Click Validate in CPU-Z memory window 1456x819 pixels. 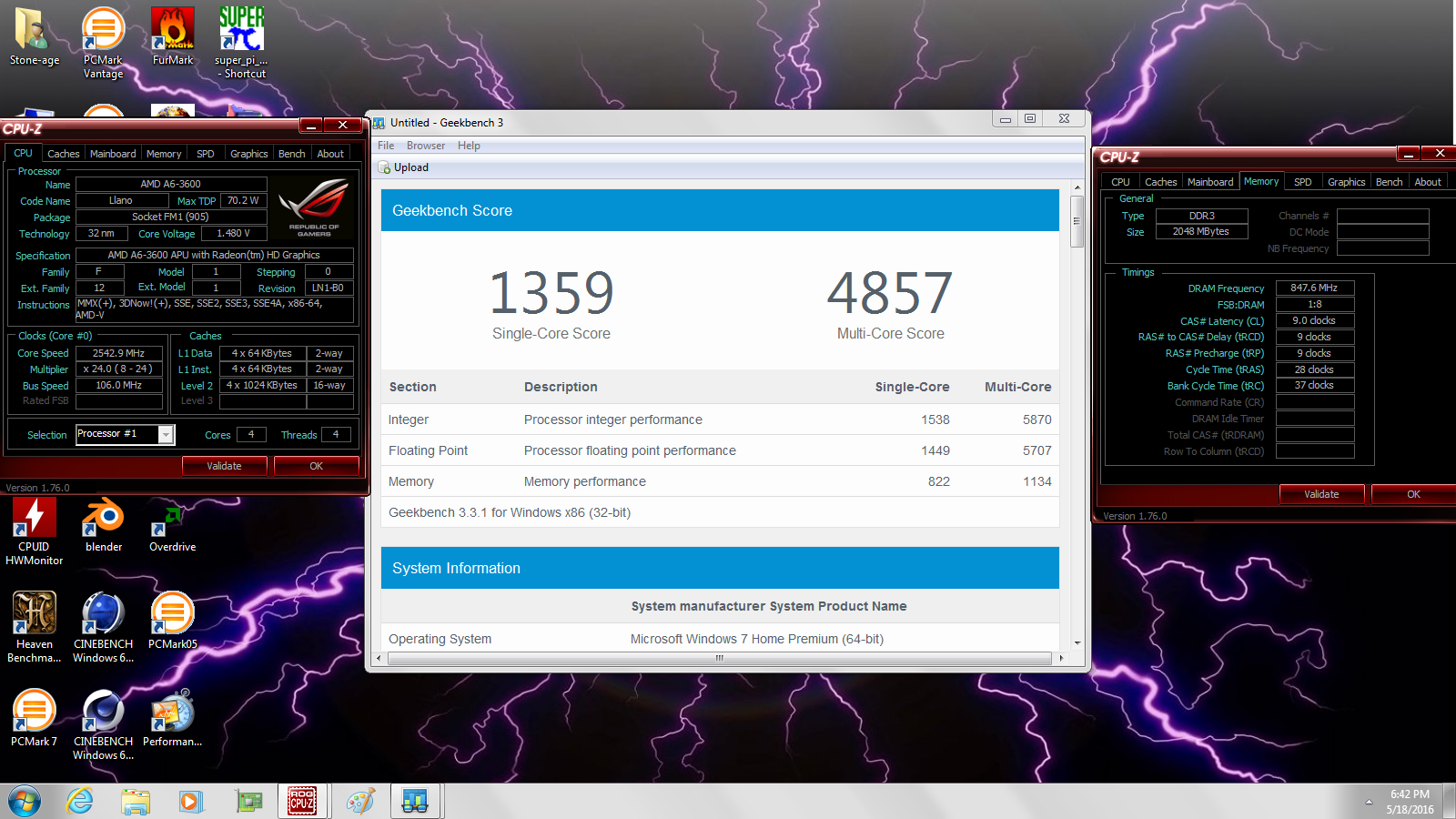1321,494
